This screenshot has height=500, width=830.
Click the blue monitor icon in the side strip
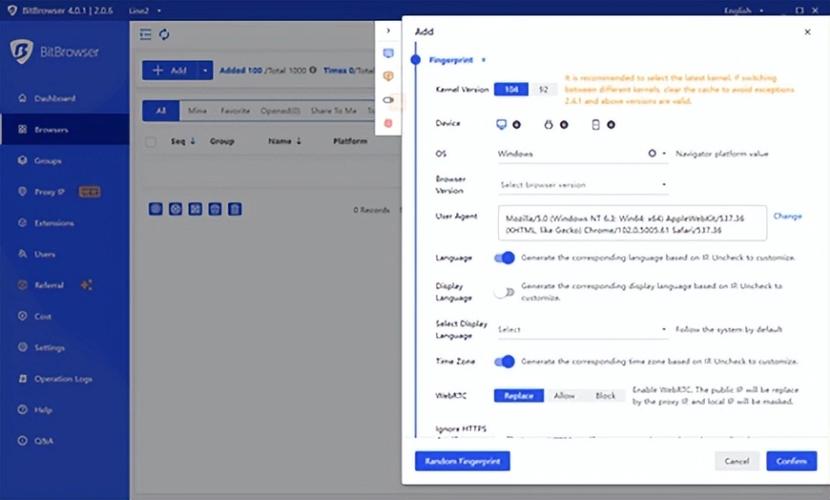388,53
